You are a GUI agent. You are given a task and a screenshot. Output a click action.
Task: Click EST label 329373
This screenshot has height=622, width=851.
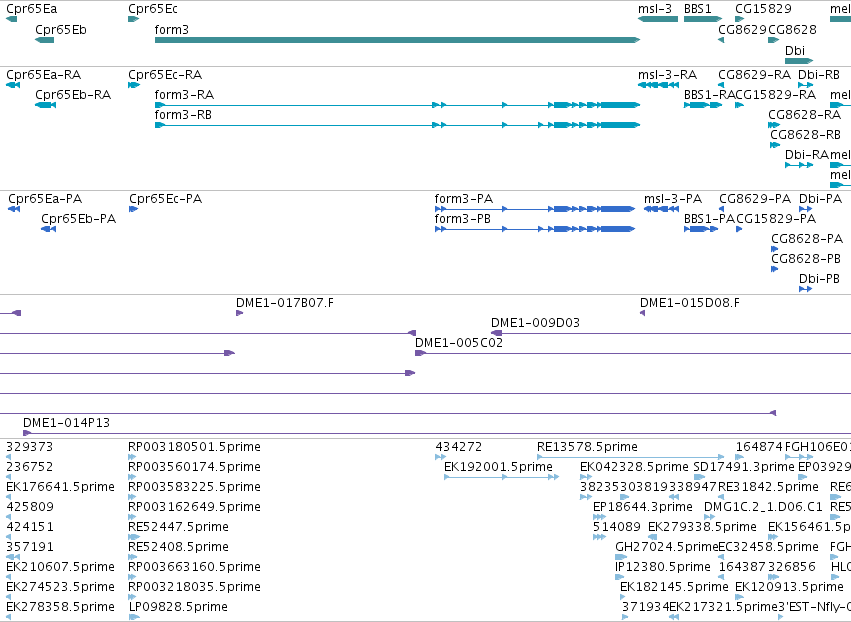(29, 447)
